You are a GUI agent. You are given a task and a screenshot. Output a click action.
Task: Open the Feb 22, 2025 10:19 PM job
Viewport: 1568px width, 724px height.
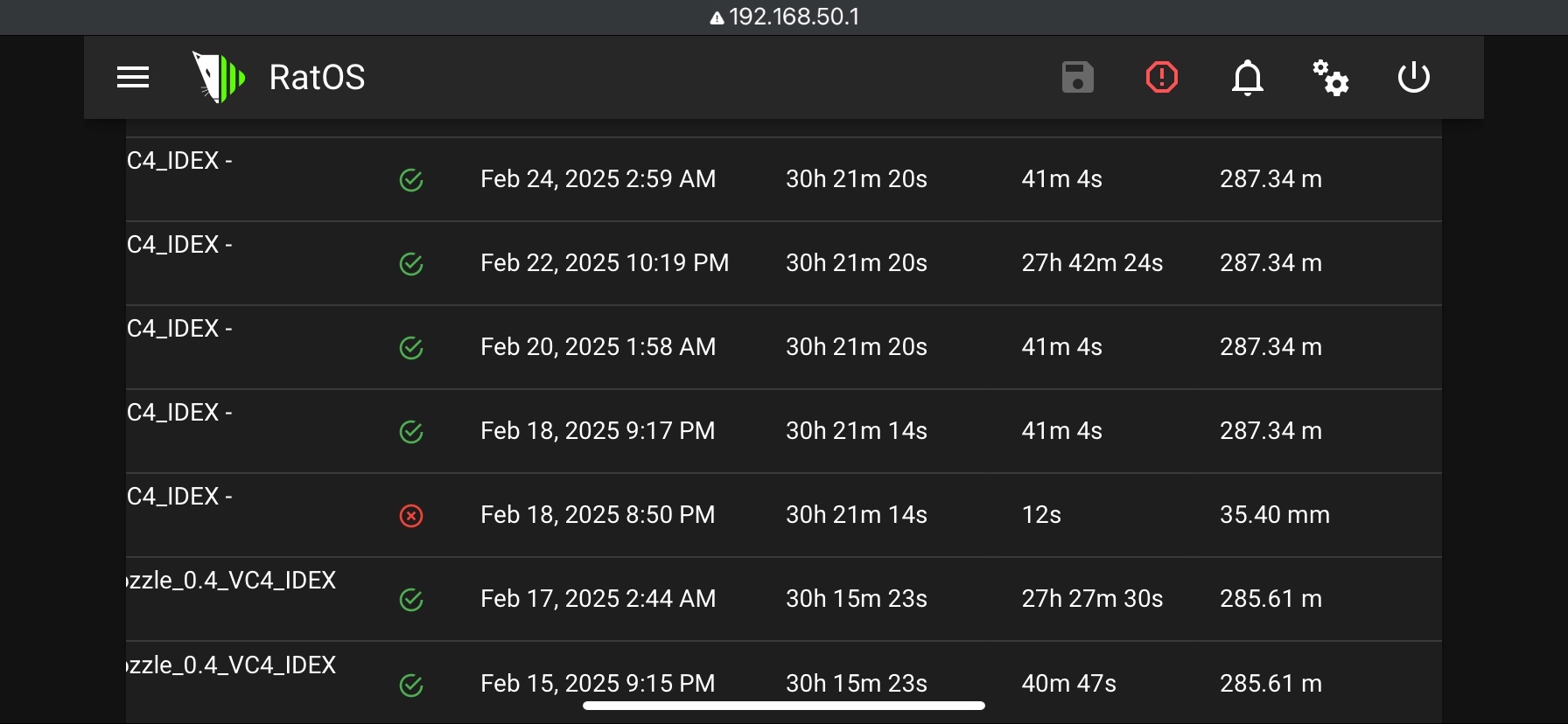(x=604, y=263)
